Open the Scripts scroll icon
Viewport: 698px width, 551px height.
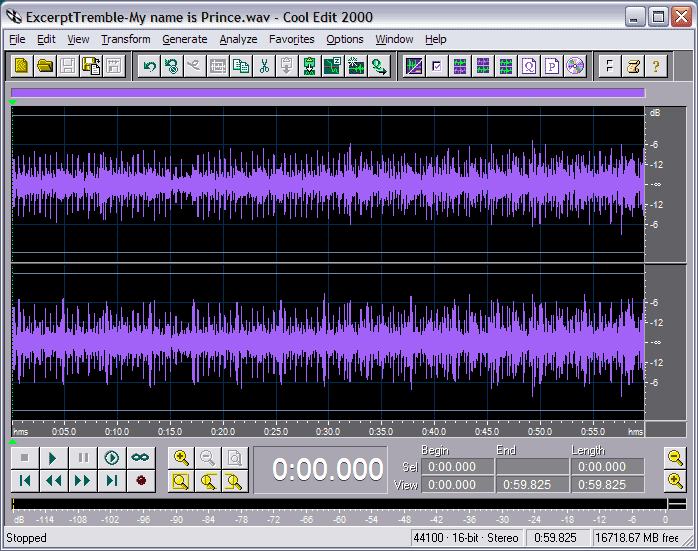633,67
